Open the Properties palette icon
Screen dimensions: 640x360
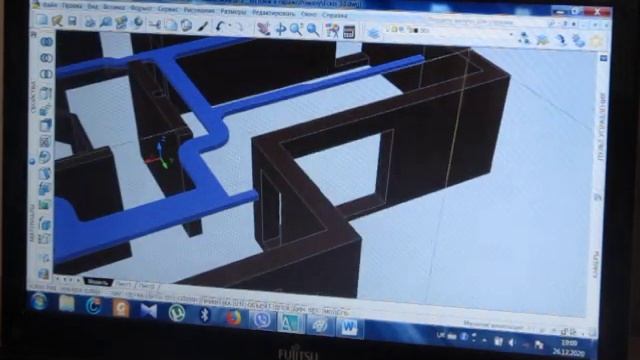(332, 31)
